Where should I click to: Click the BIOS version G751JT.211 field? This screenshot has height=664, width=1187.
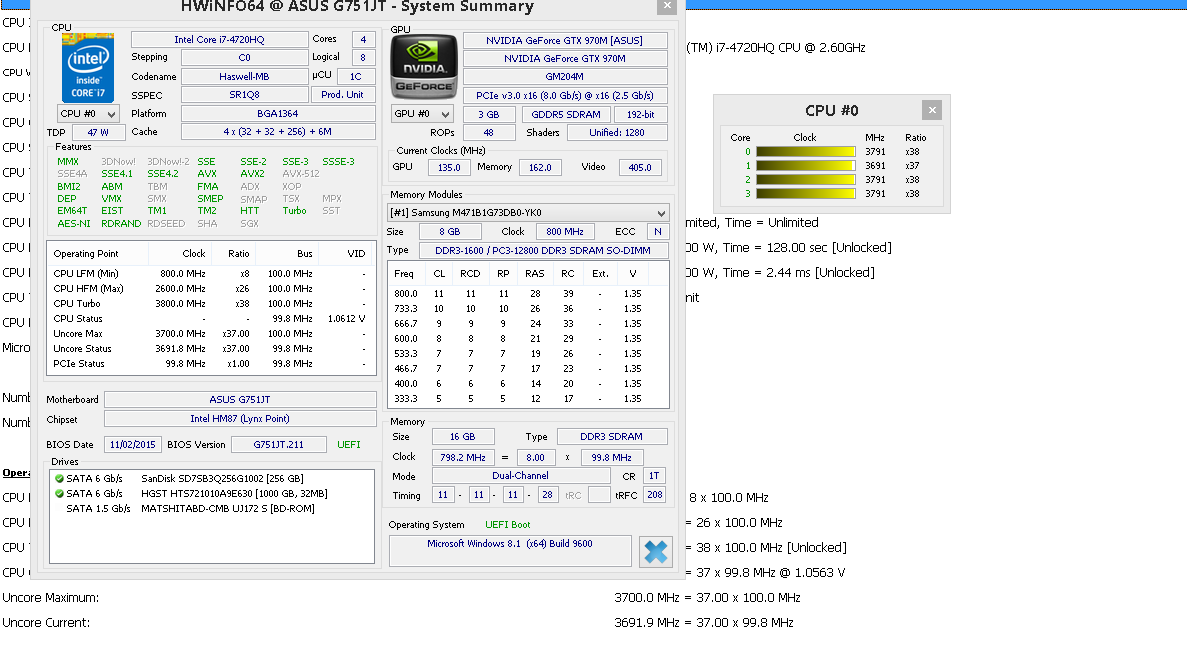click(279, 444)
